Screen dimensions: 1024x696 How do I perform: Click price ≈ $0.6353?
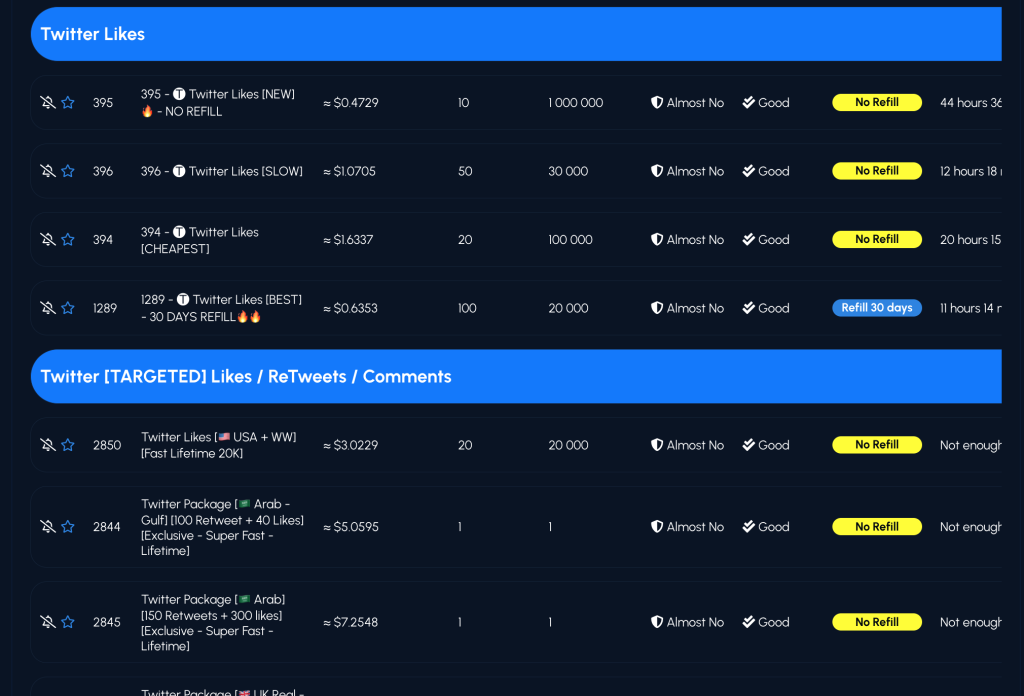[x=350, y=308]
